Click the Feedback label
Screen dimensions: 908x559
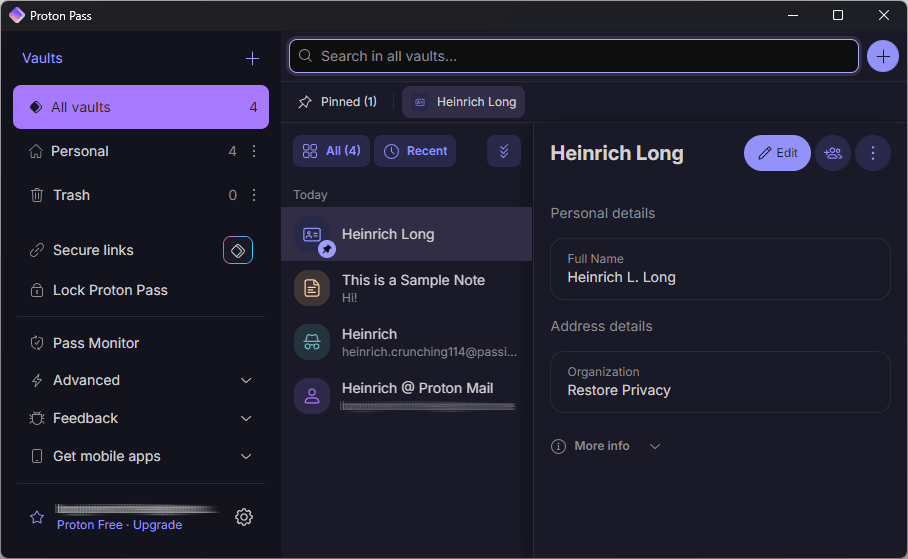point(85,418)
